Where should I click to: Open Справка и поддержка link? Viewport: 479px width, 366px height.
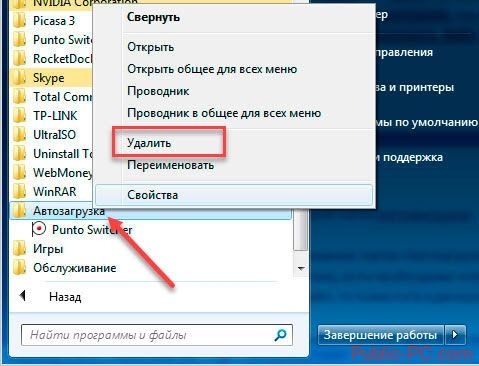(x=410, y=157)
